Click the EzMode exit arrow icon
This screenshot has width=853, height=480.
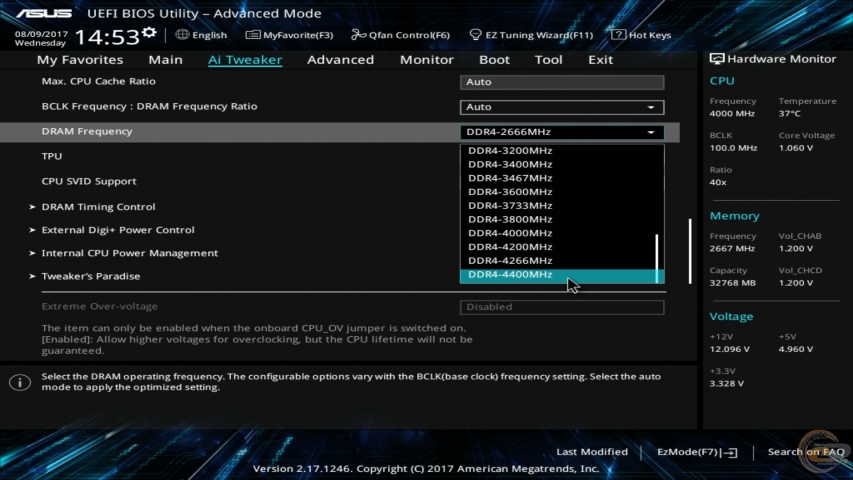point(730,452)
